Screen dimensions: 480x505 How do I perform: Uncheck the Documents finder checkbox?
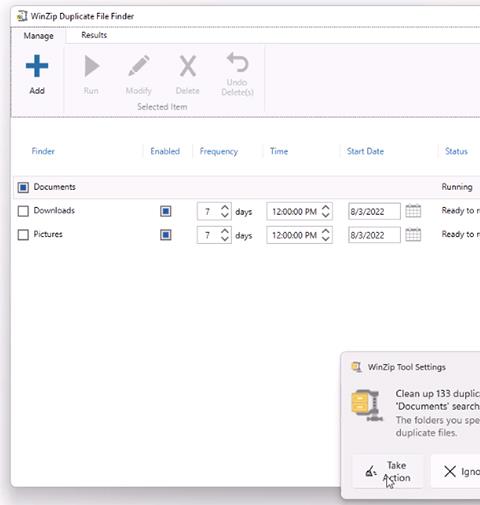pos(23,187)
